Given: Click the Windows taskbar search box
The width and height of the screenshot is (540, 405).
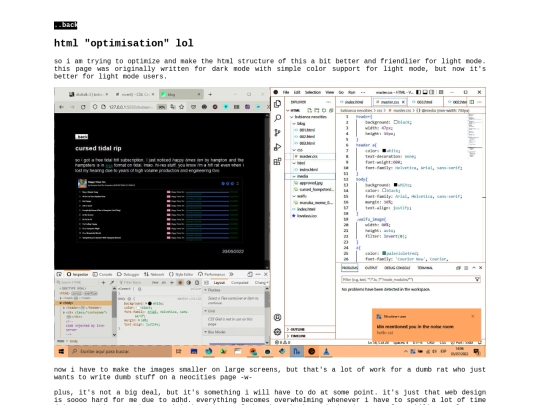Looking at the screenshot, I should coord(120,352).
